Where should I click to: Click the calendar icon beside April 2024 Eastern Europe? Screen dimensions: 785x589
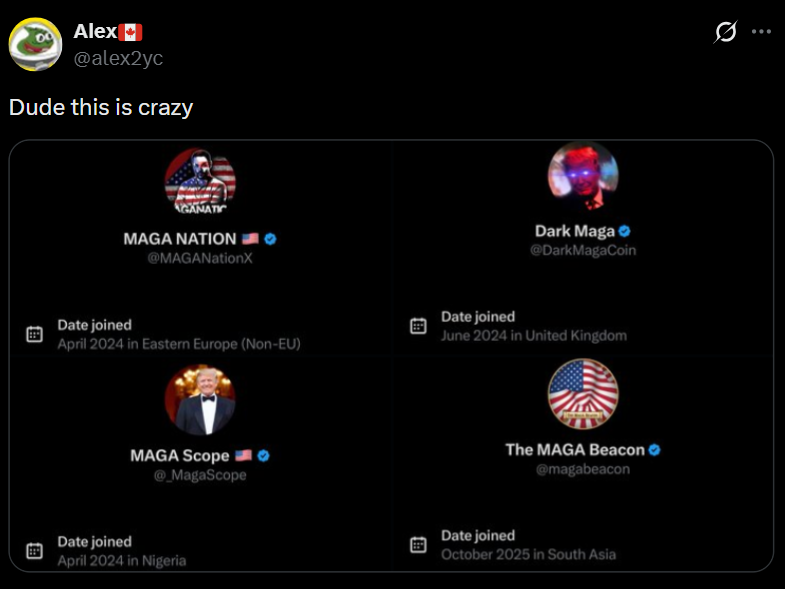point(34,334)
